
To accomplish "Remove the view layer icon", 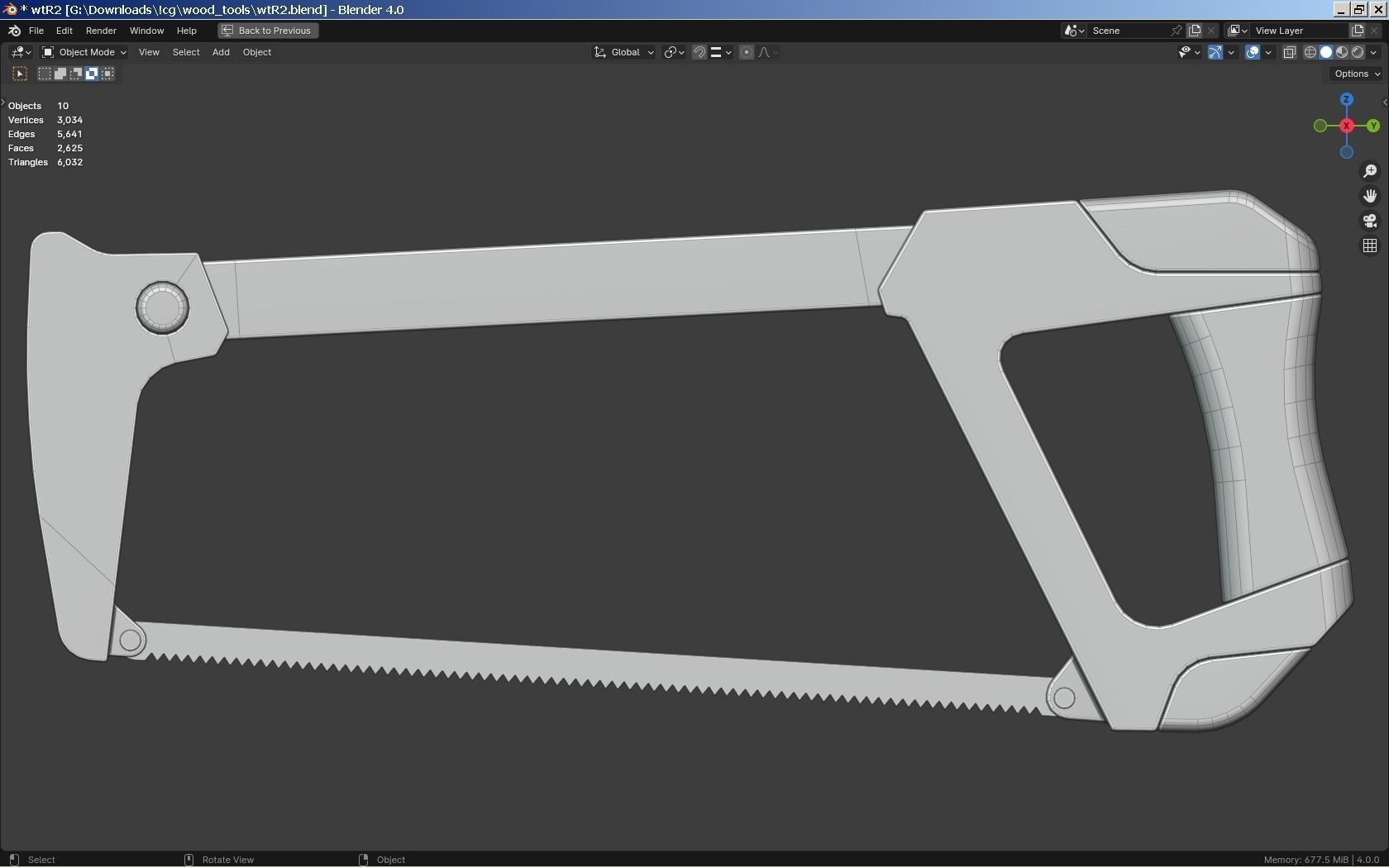I will click(x=1375, y=31).
